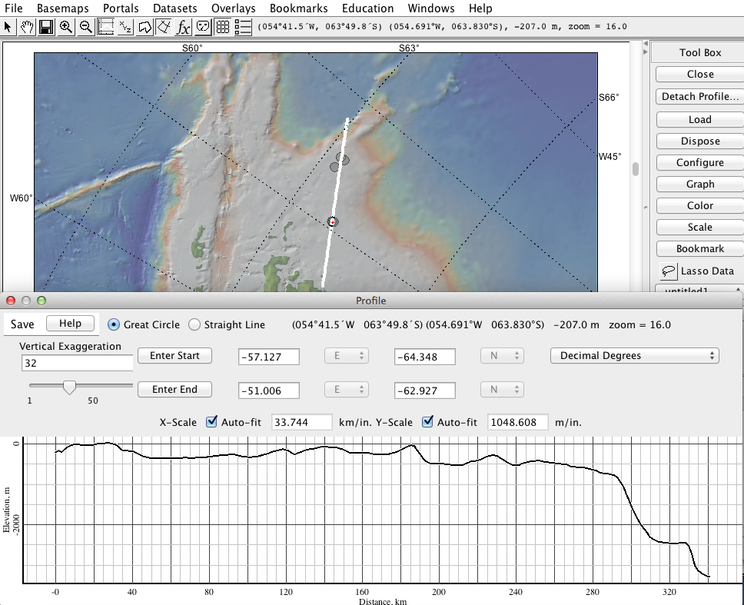Select the Great Circle radio button
The height and width of the screenshot is (605, 744).
click(113, 324)
